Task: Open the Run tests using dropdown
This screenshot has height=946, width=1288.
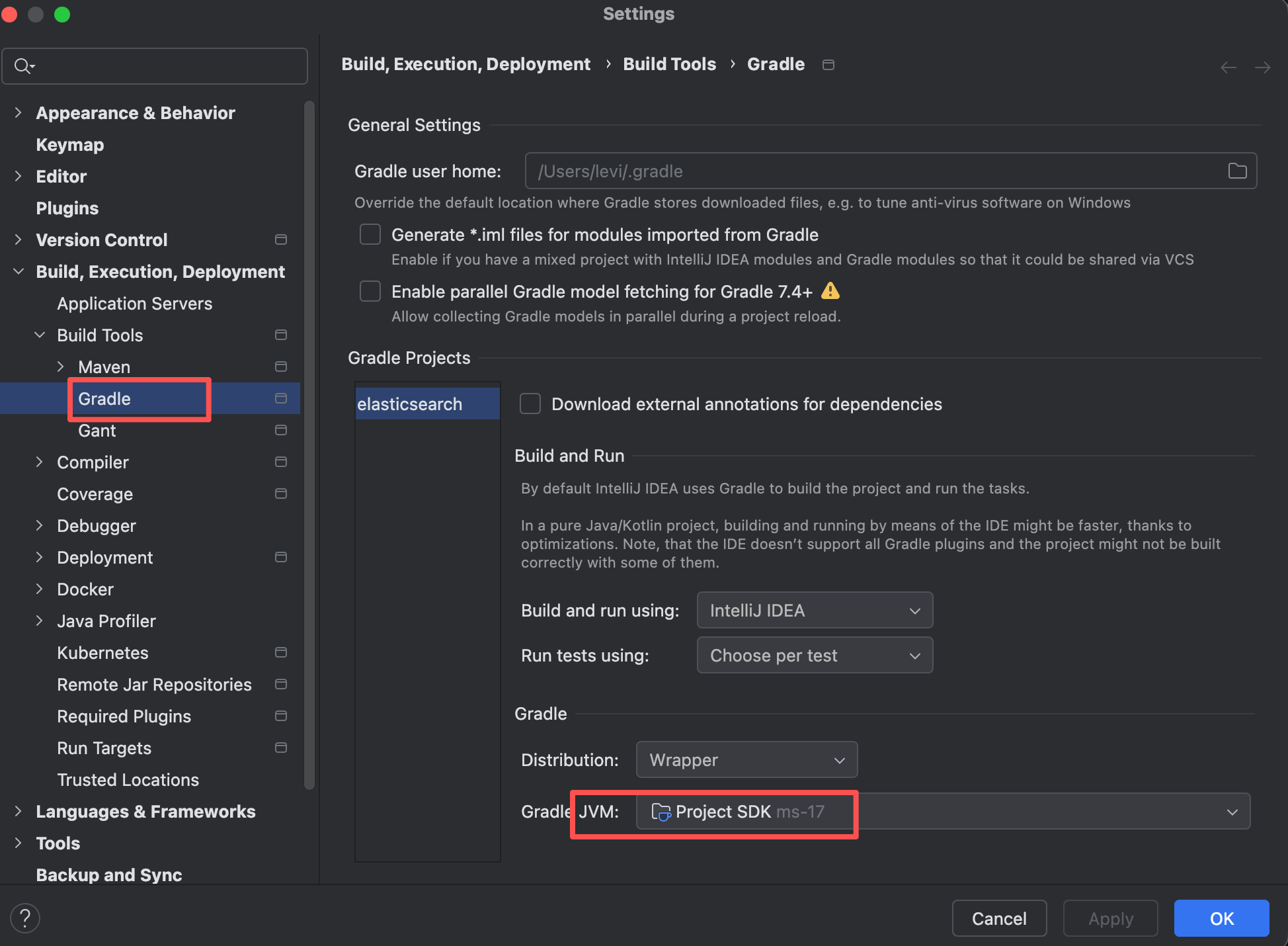Action: click(815, 655)
